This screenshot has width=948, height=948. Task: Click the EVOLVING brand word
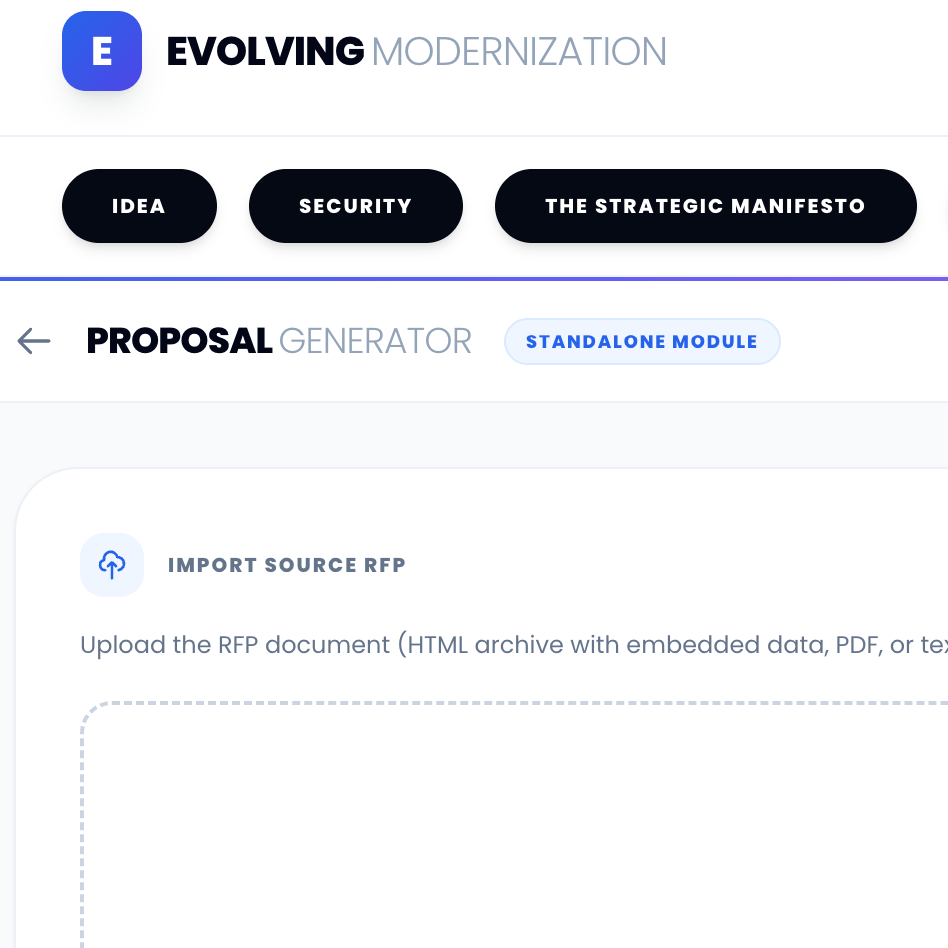(x=265, y=51)
